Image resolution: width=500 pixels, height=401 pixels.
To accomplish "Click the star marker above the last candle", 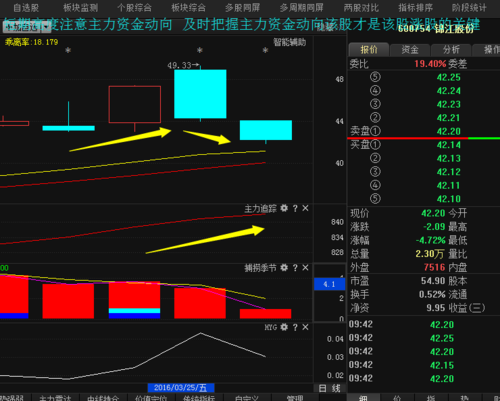I will pos(265,50).
